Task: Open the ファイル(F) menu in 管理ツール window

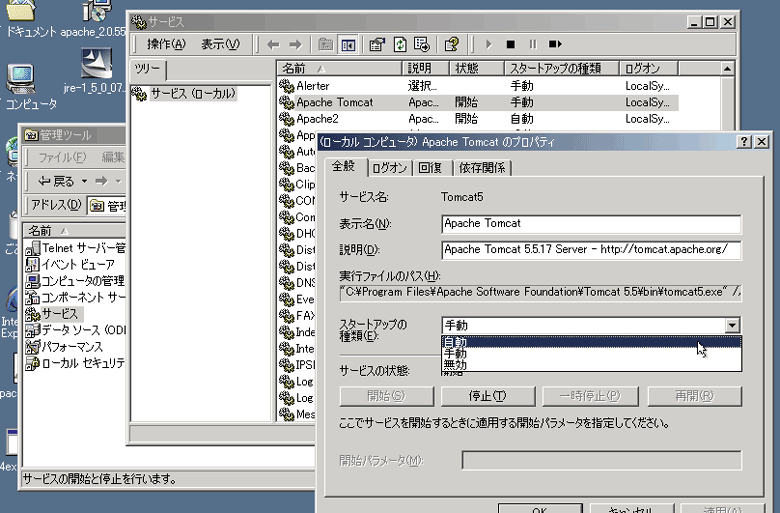Action: (62, 158)
